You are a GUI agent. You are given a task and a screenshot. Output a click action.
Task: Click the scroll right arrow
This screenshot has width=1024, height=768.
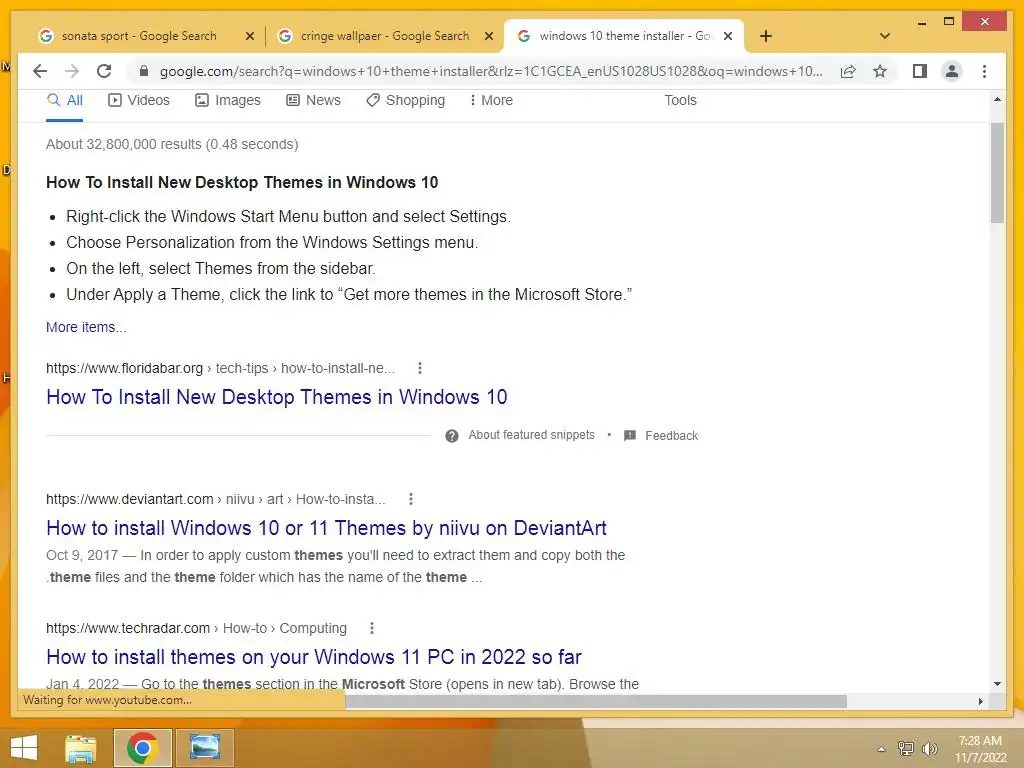tap(981, 701)
